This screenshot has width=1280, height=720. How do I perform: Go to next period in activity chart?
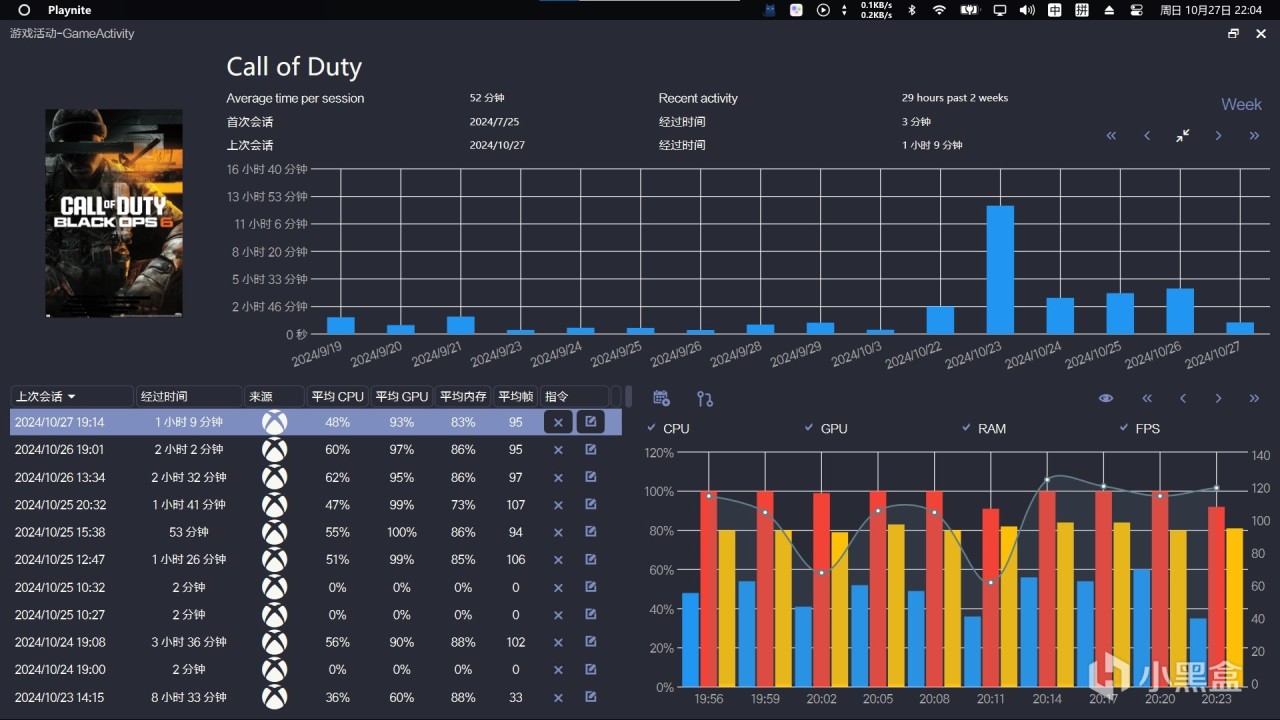tap(1218, 135)
